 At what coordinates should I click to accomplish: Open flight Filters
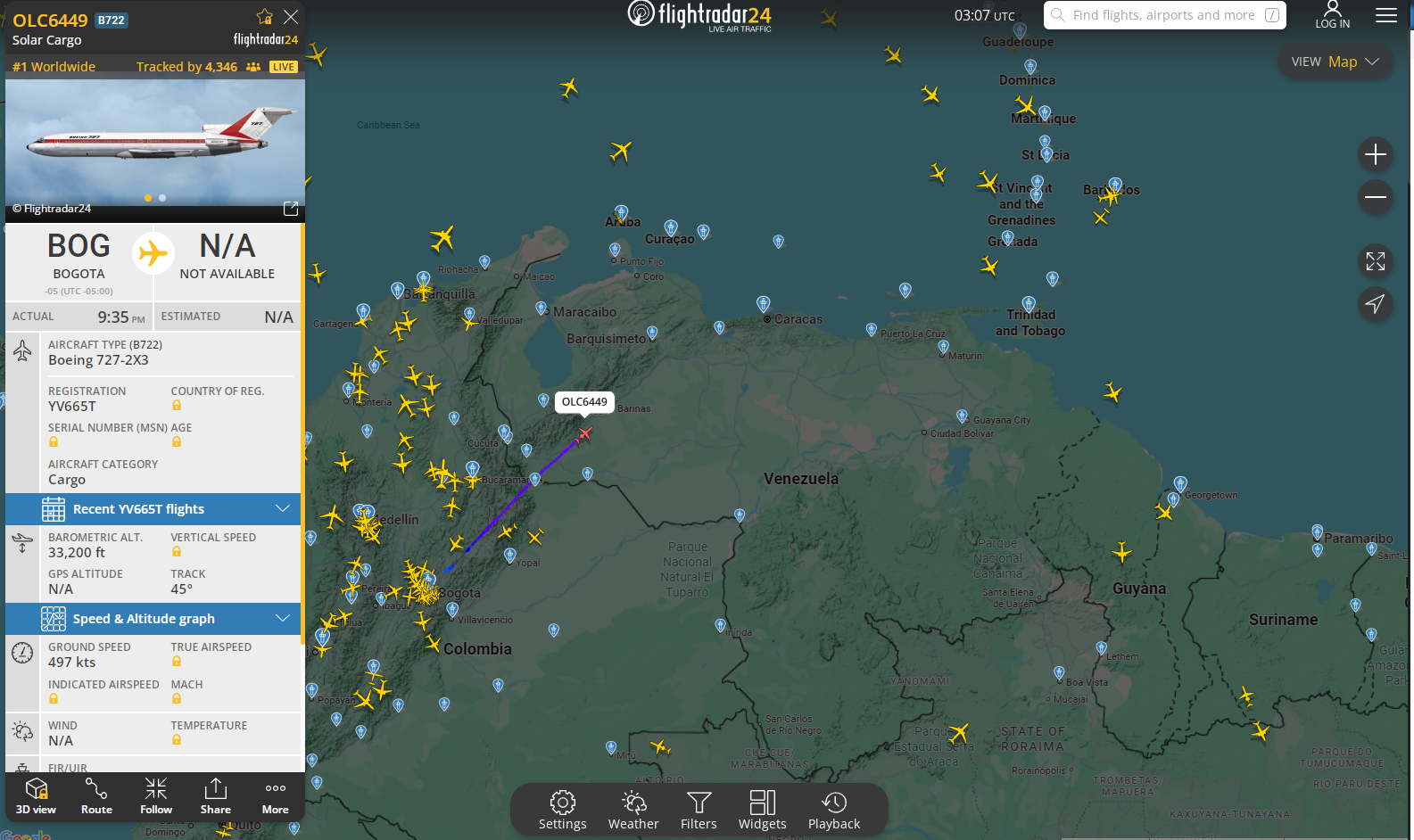pyautogui.click(x=699, y=811)
